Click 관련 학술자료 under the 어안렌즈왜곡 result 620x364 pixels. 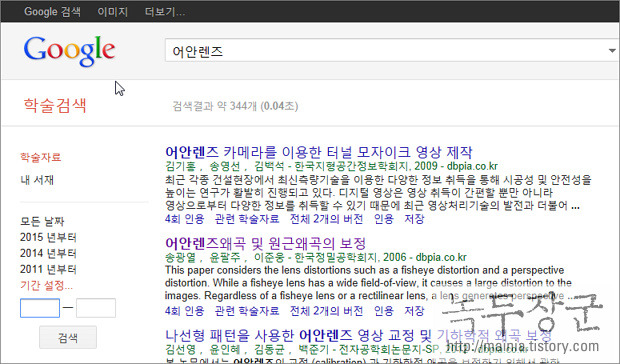point(247,311)
